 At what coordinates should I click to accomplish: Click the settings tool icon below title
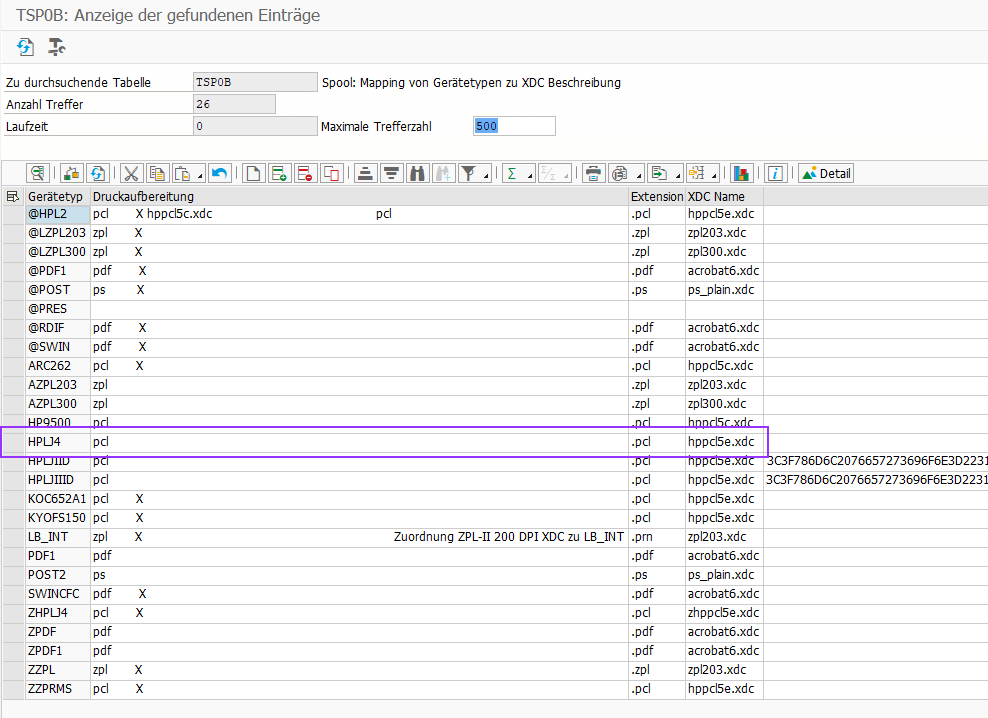point(57,47)
